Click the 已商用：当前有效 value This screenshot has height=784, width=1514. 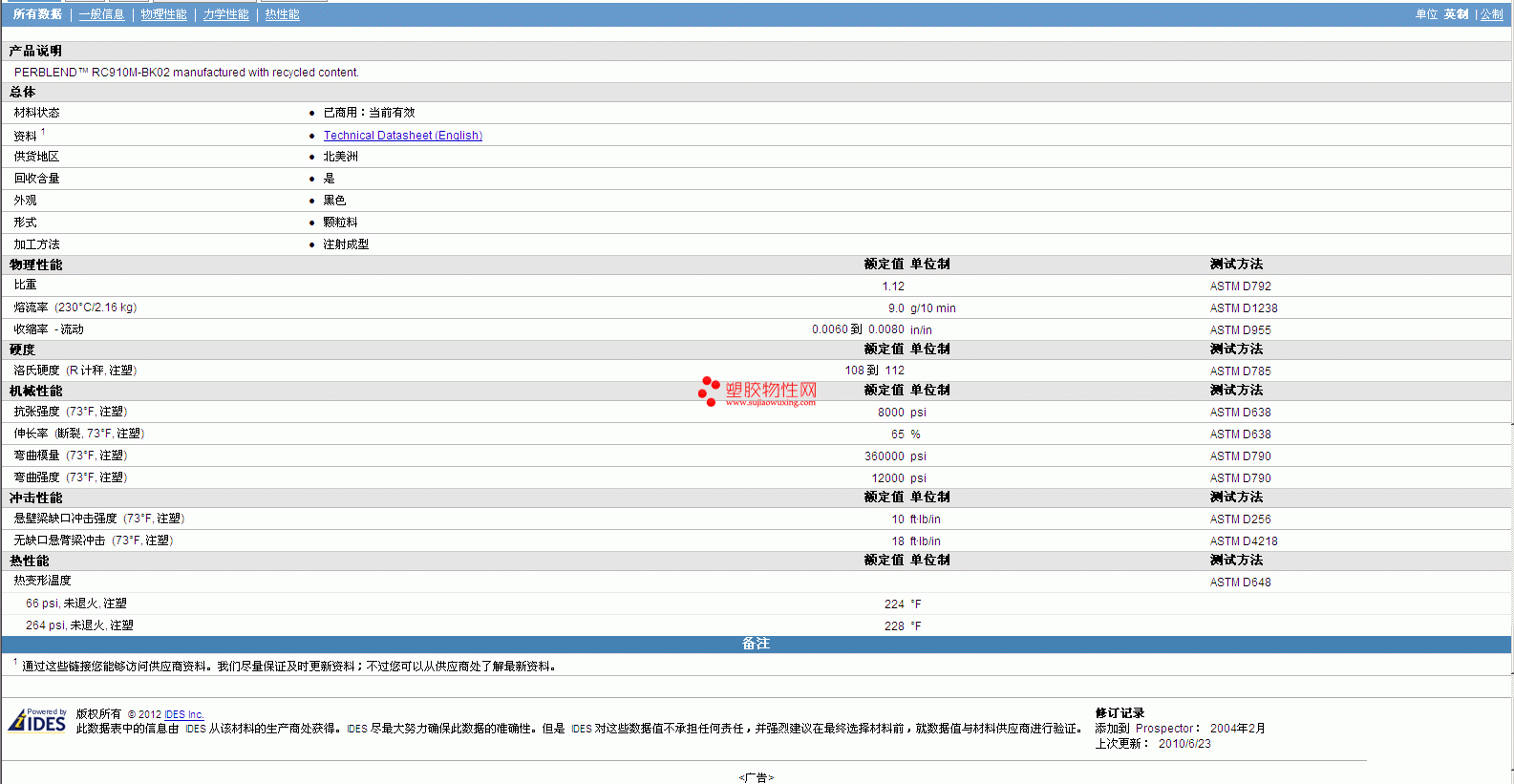(x=369, y=113)
